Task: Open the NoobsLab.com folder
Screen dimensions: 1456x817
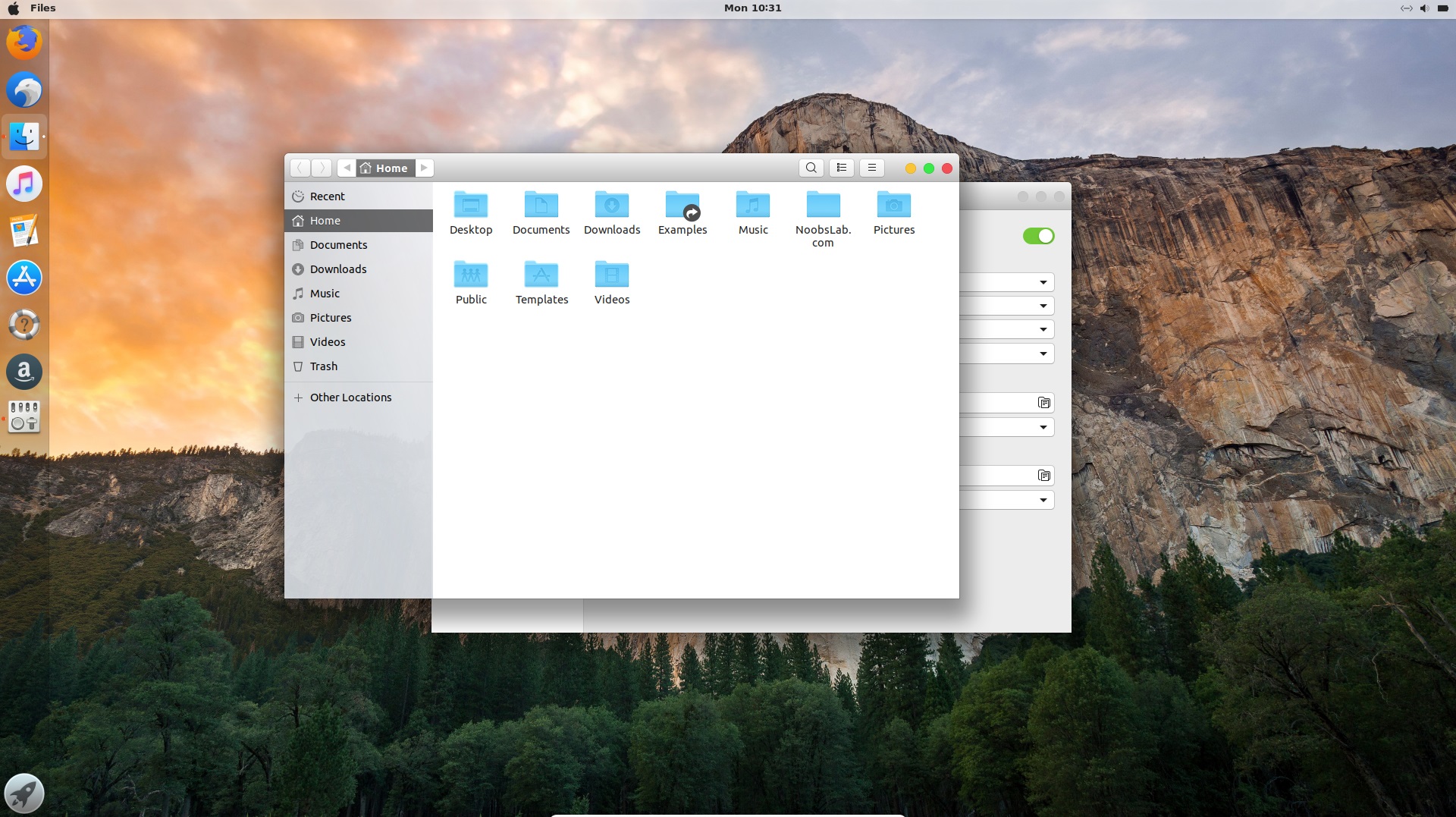Action: coord(823,205)
